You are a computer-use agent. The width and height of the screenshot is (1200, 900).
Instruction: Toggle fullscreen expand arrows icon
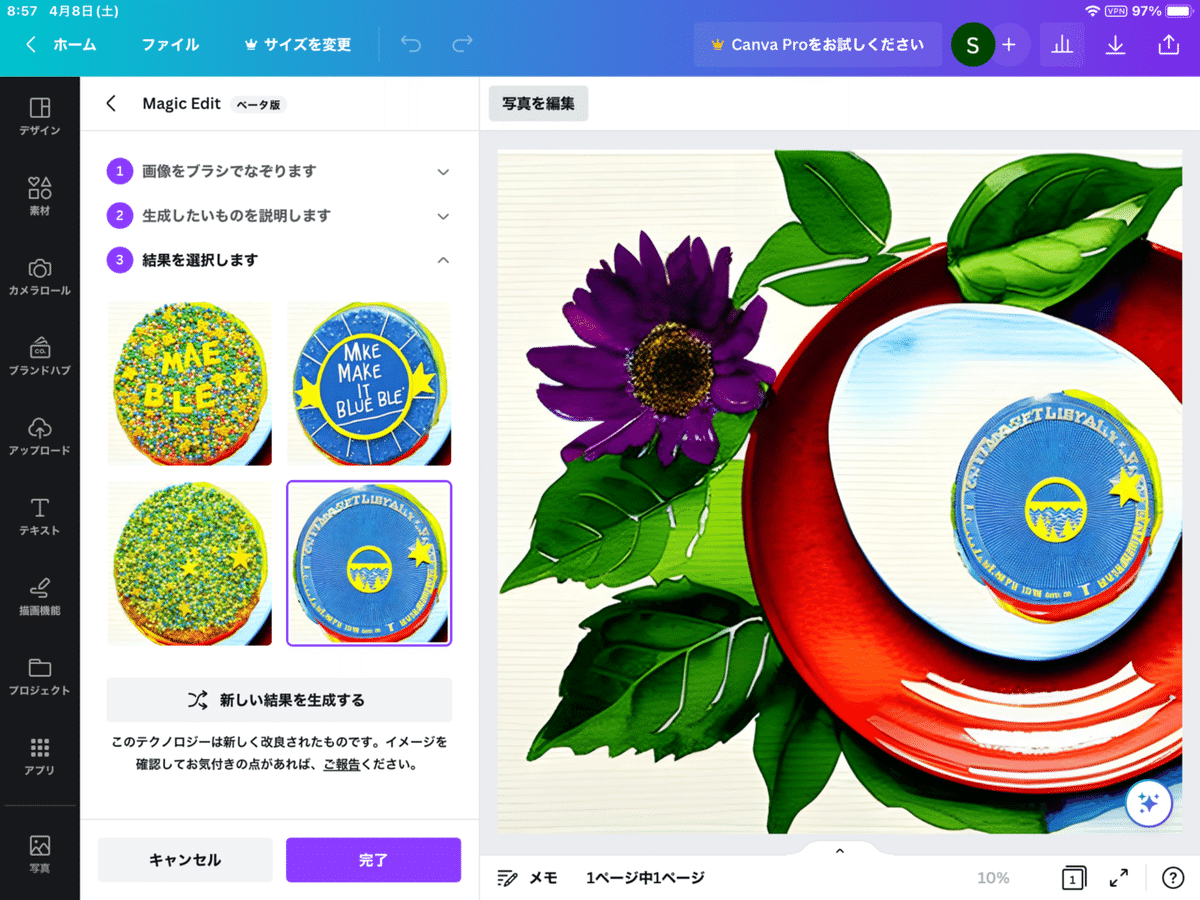1119,878
